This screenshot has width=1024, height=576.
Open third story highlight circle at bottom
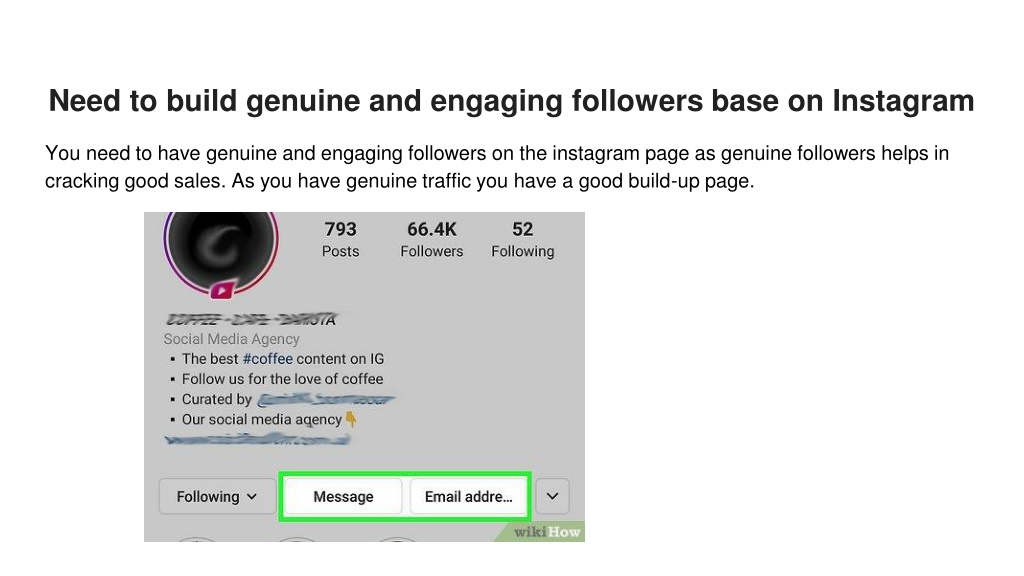[396, 539]
